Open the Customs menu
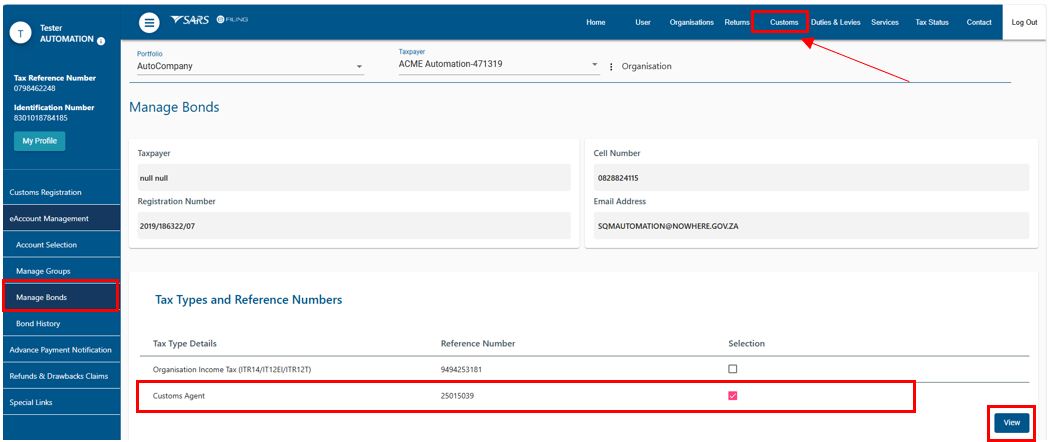 click(784, 22)
